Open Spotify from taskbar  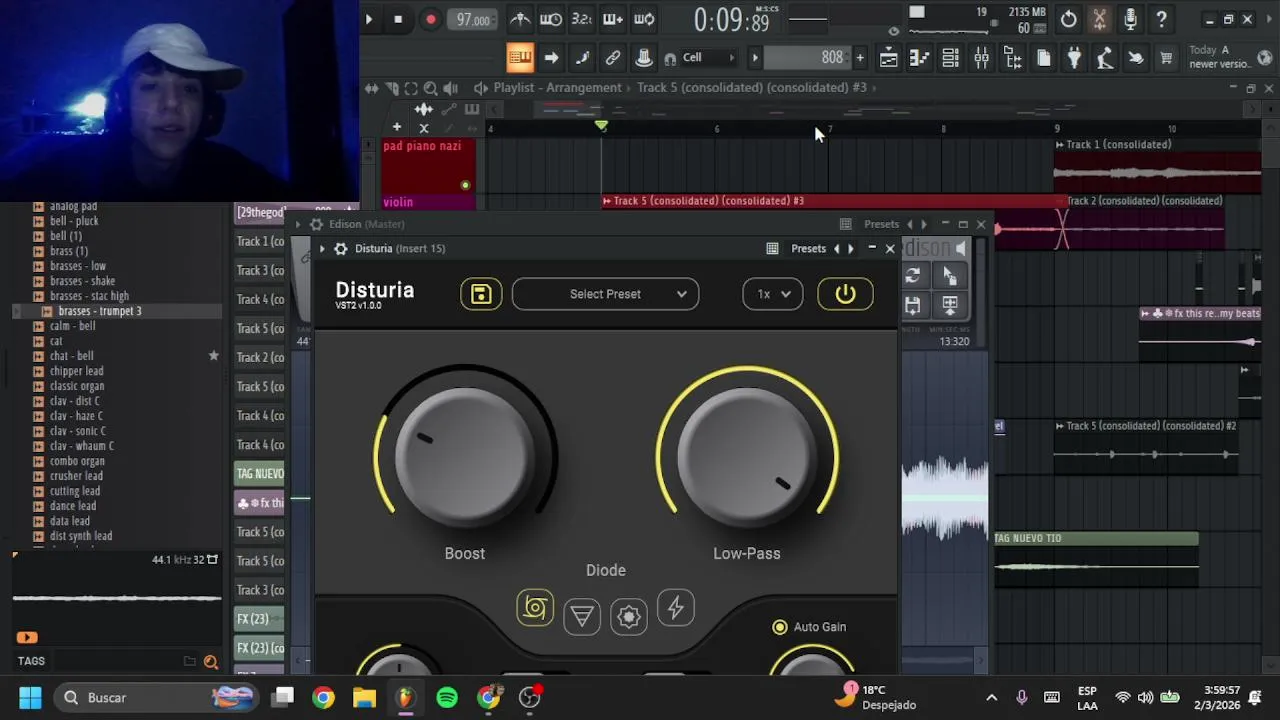(447, 697)
